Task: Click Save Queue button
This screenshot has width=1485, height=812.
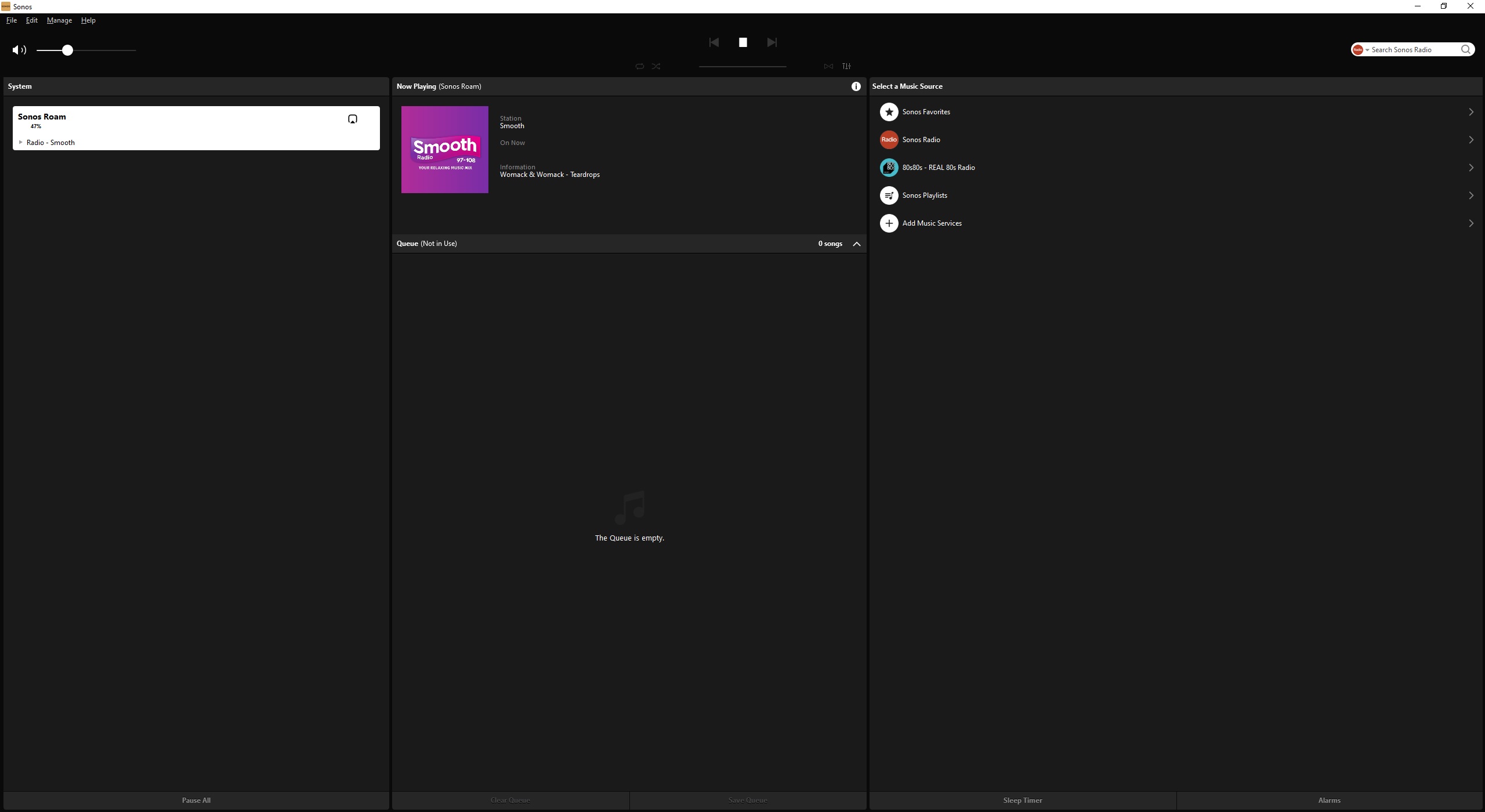Action: coord(748,800)
